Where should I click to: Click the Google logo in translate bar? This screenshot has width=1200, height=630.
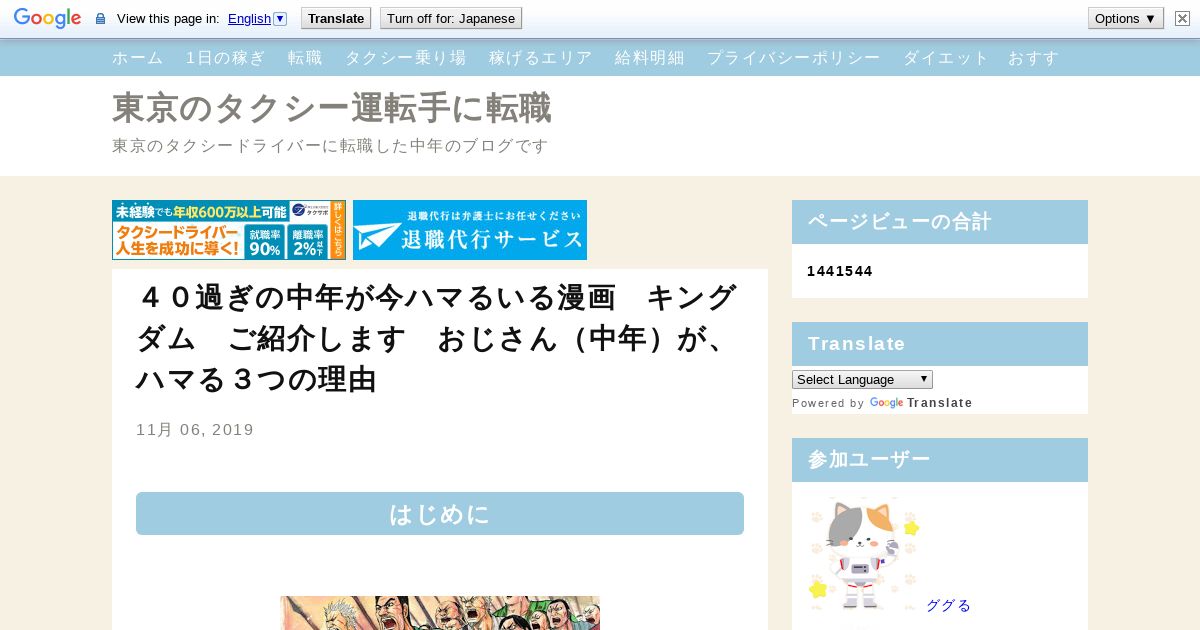pyautogui.click(x=47, y=18)
